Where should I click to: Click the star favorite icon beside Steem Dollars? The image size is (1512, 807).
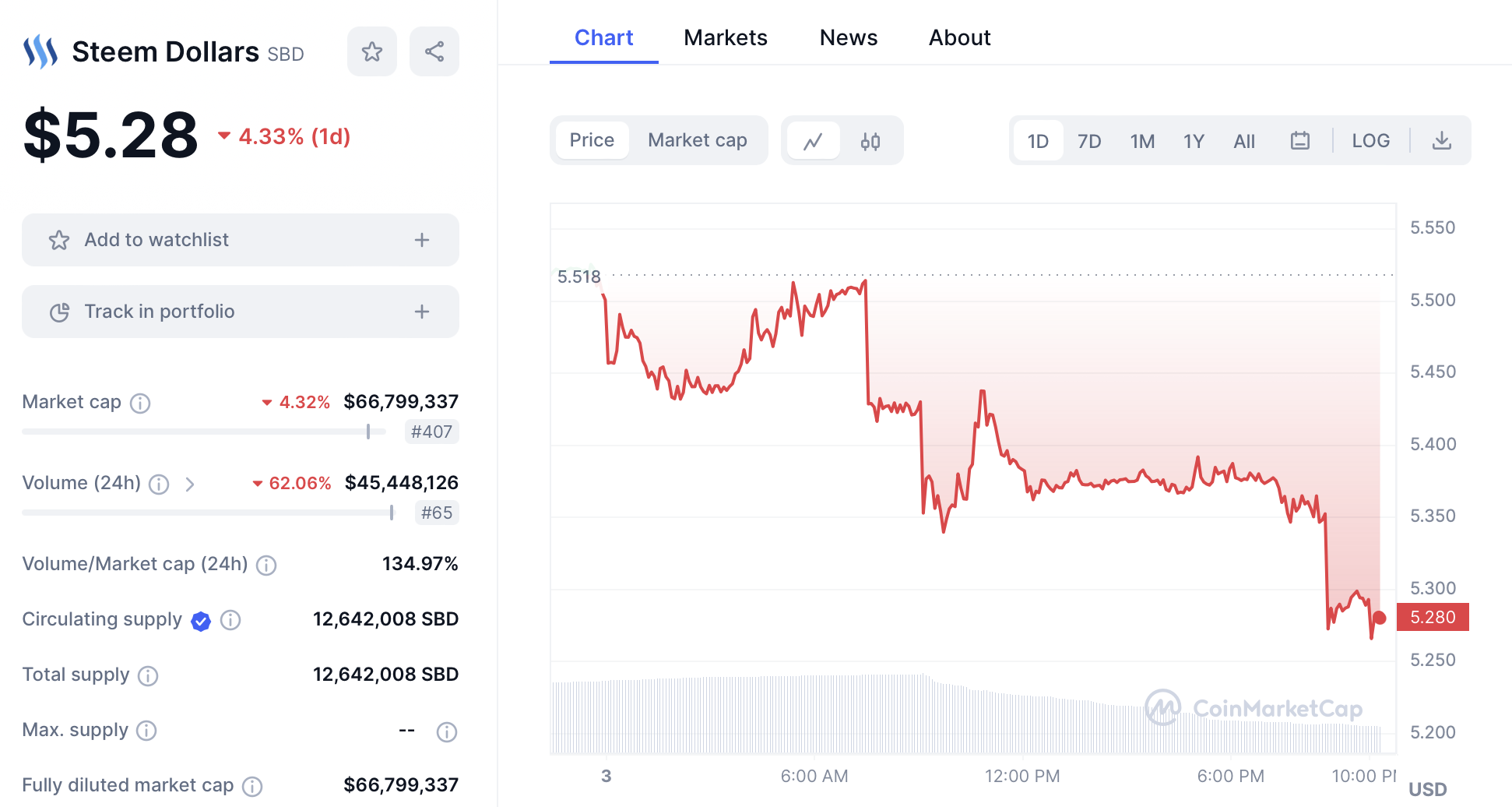point(372,52)
